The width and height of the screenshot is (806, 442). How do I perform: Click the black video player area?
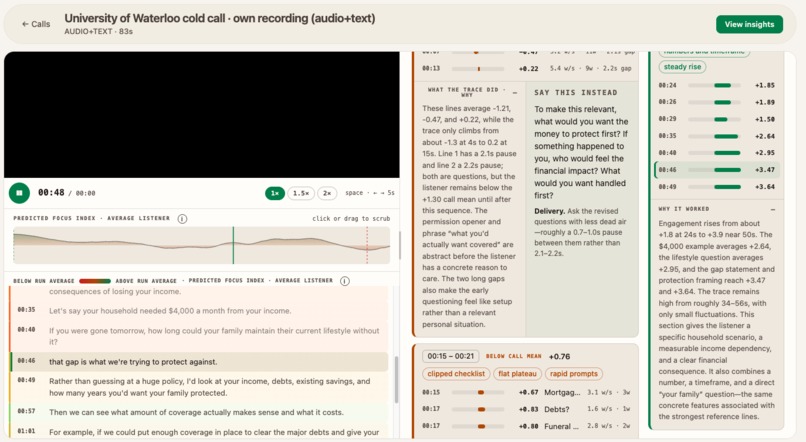click(x=202, y=115)
